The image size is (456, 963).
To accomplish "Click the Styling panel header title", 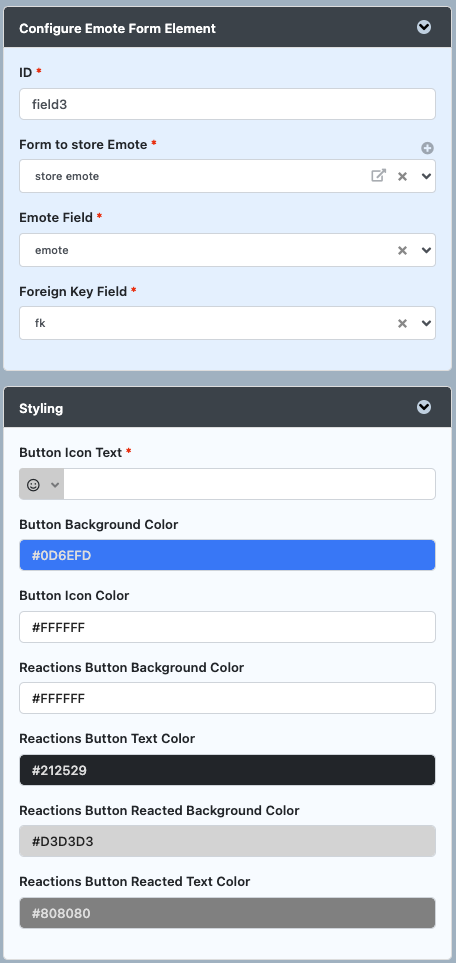I will coord(41,408).
